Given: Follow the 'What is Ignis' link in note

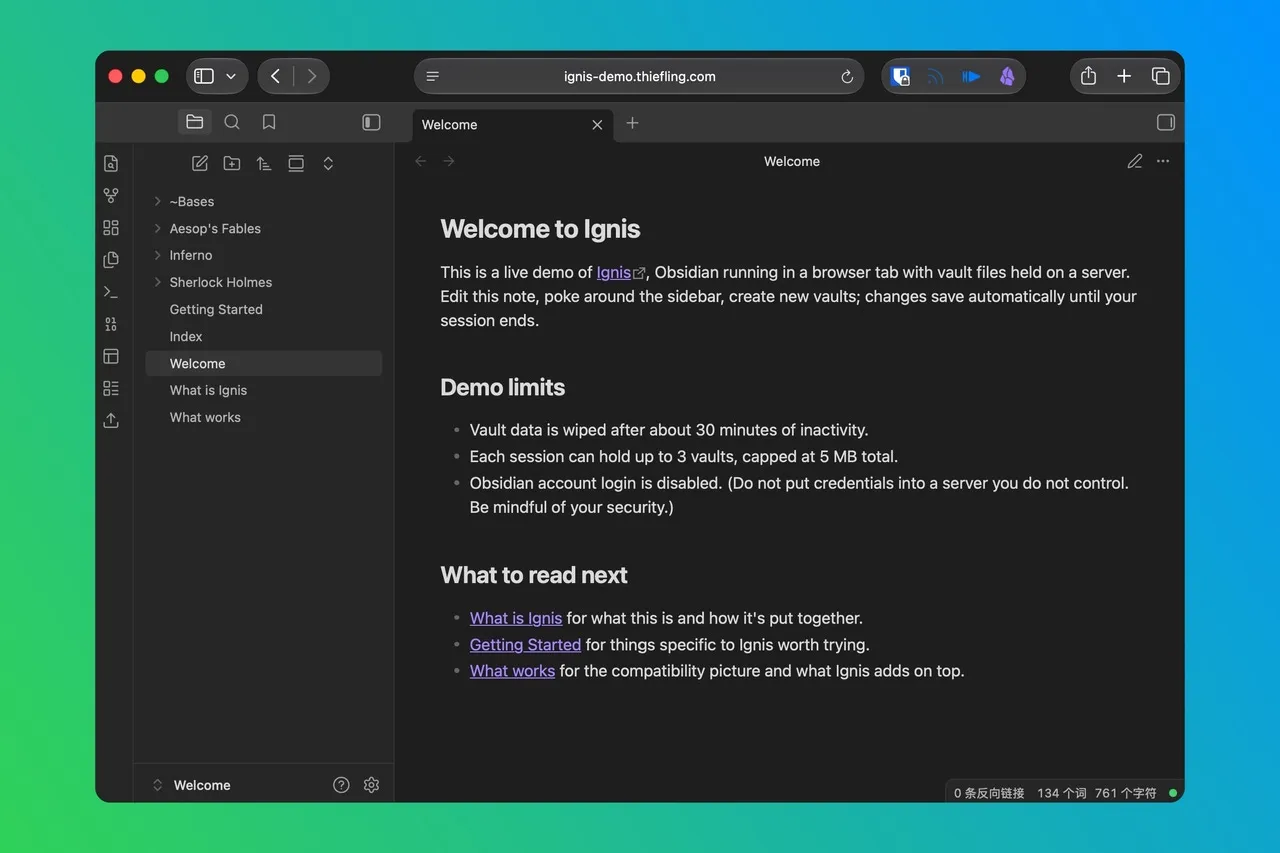Looking at the screenshot, I should tap(516, 618).
